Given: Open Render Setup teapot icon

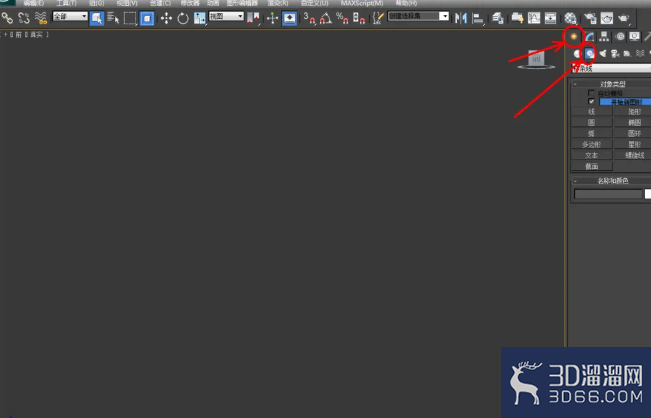Looking at the screenshot, I should point(590,18).
